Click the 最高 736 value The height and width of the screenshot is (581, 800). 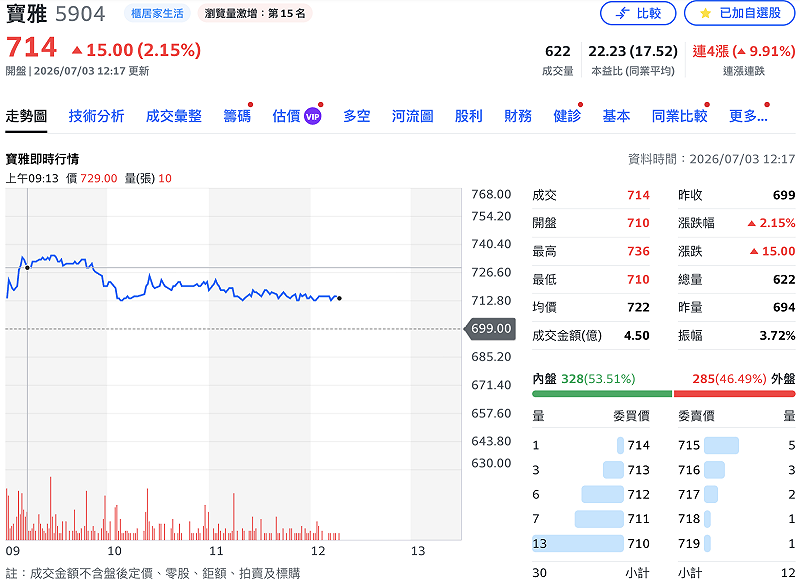[x=638, y=251]
